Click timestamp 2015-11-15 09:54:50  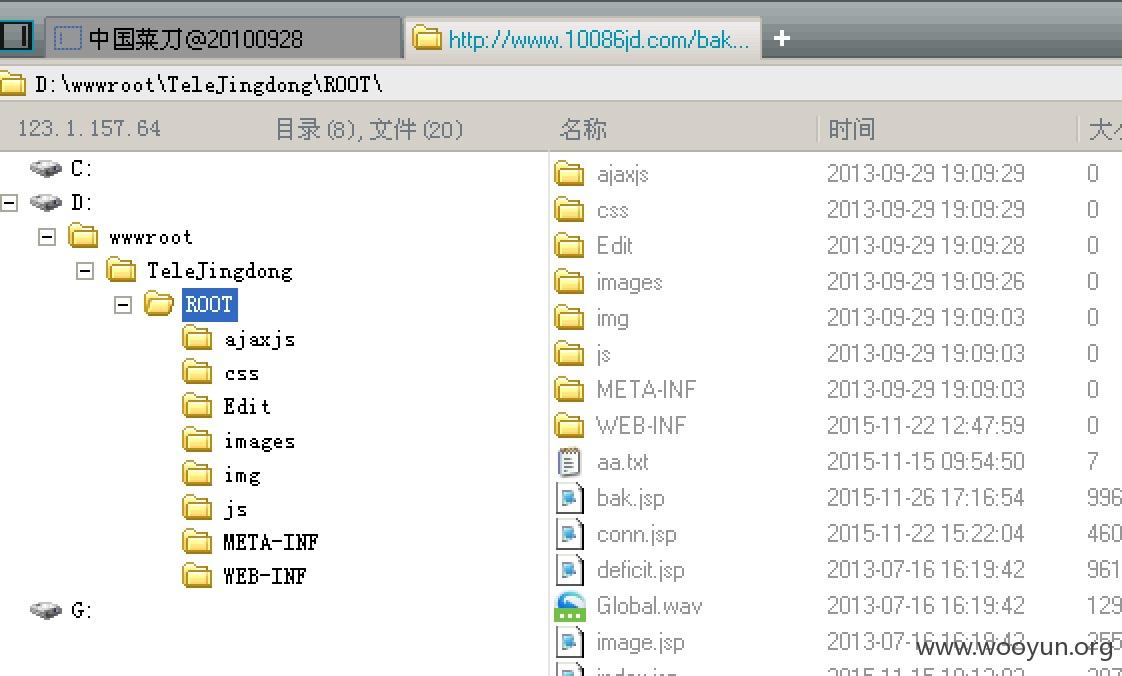(926, 462)
